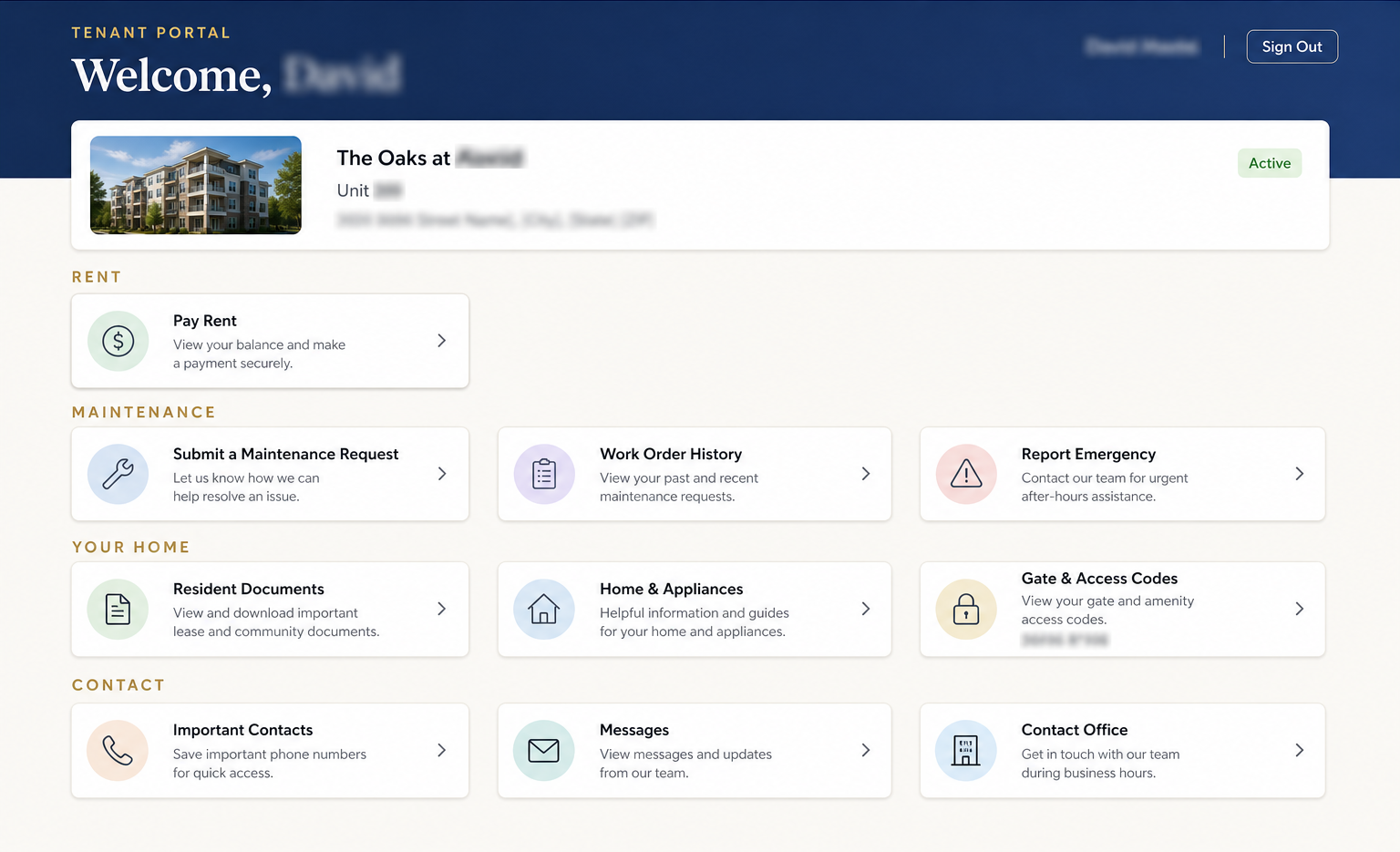This screenshot has width=1400, height=852.
Task: Click the 'MAINTENANCE' section heading
Action: [144, 412]
